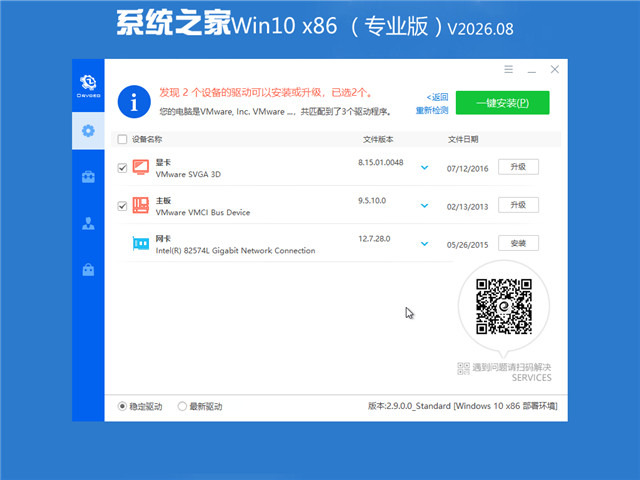Expand version dropdown for 8.15.01.0048

(424, 167)
